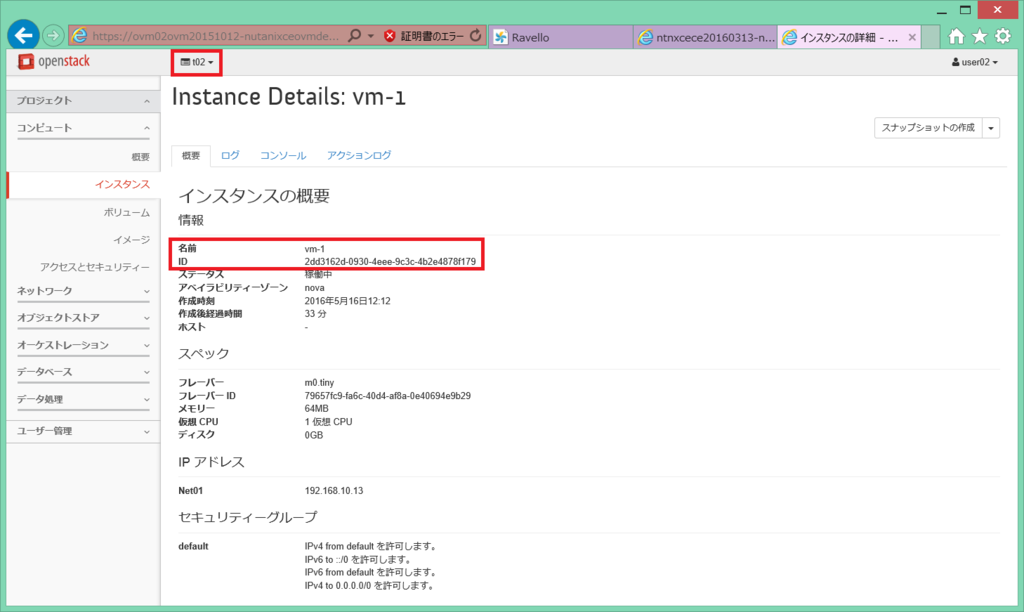Switch to the ログ tab
The image size is (1024, 612).
[x=230, y=155]
